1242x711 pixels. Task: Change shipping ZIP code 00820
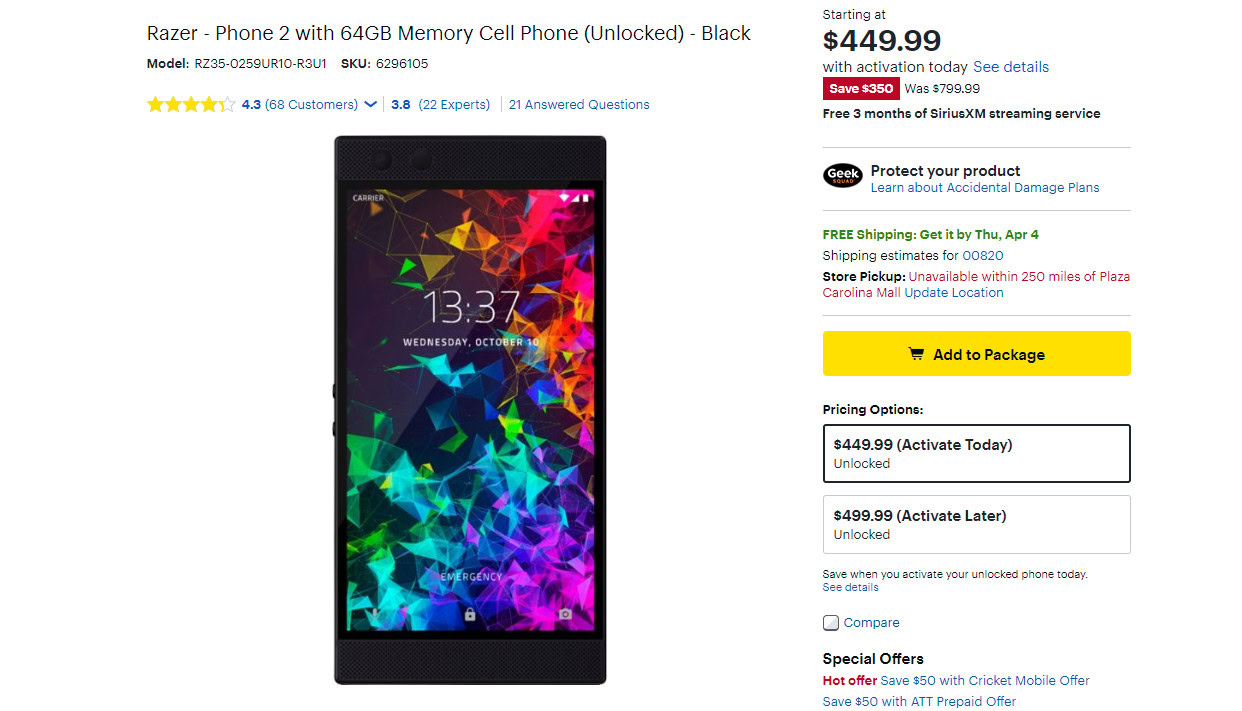pyautogui.click(x=983, y=256)
